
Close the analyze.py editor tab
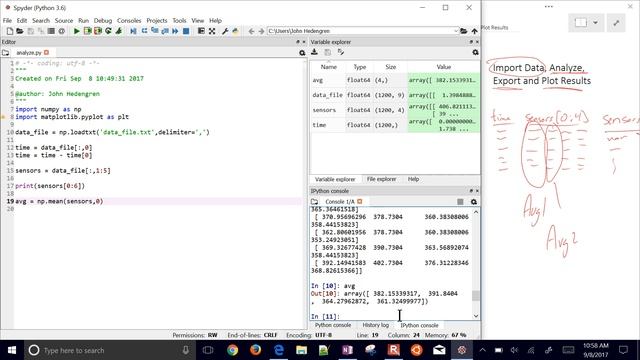[47, 52]
